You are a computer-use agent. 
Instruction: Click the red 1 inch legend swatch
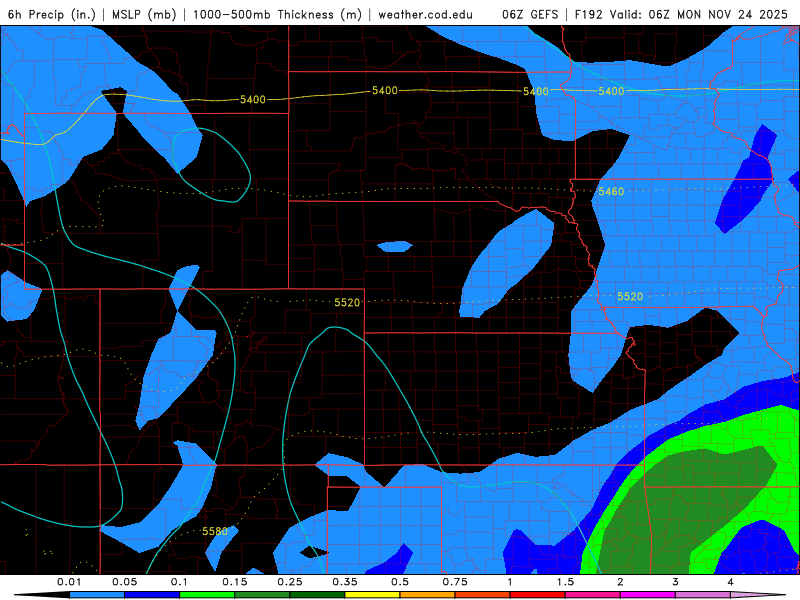[538, 595]
